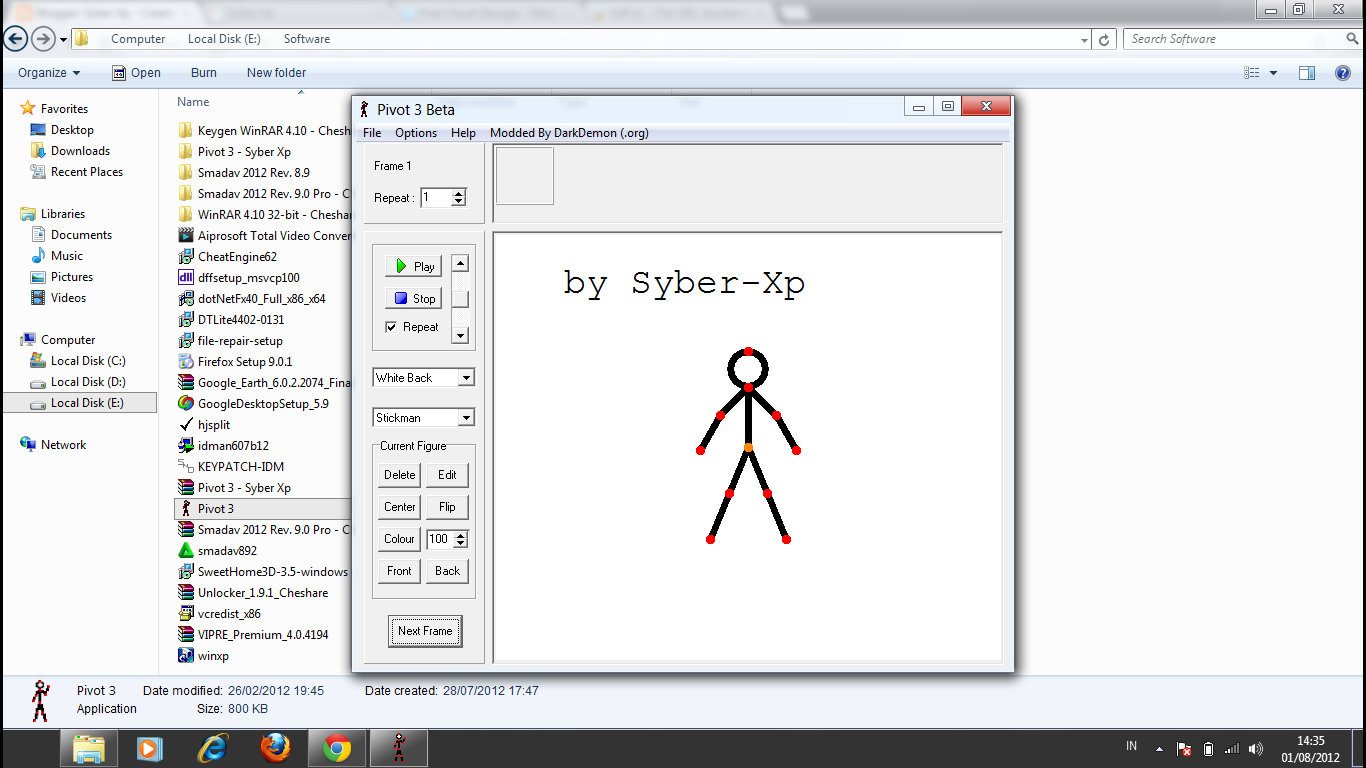Click the Repeat count field

436,198
